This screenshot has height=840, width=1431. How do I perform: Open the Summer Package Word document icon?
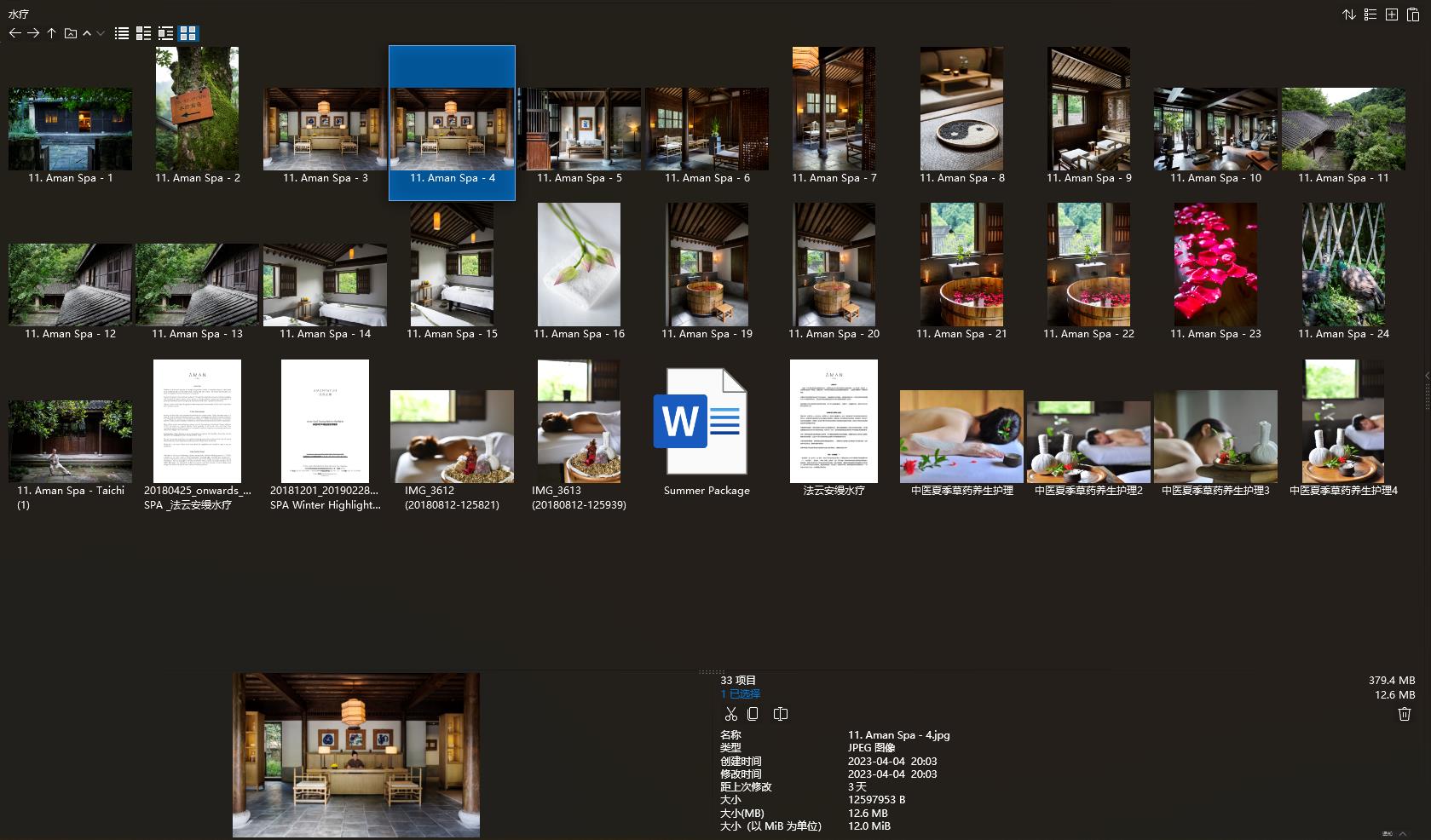[701, 421]
